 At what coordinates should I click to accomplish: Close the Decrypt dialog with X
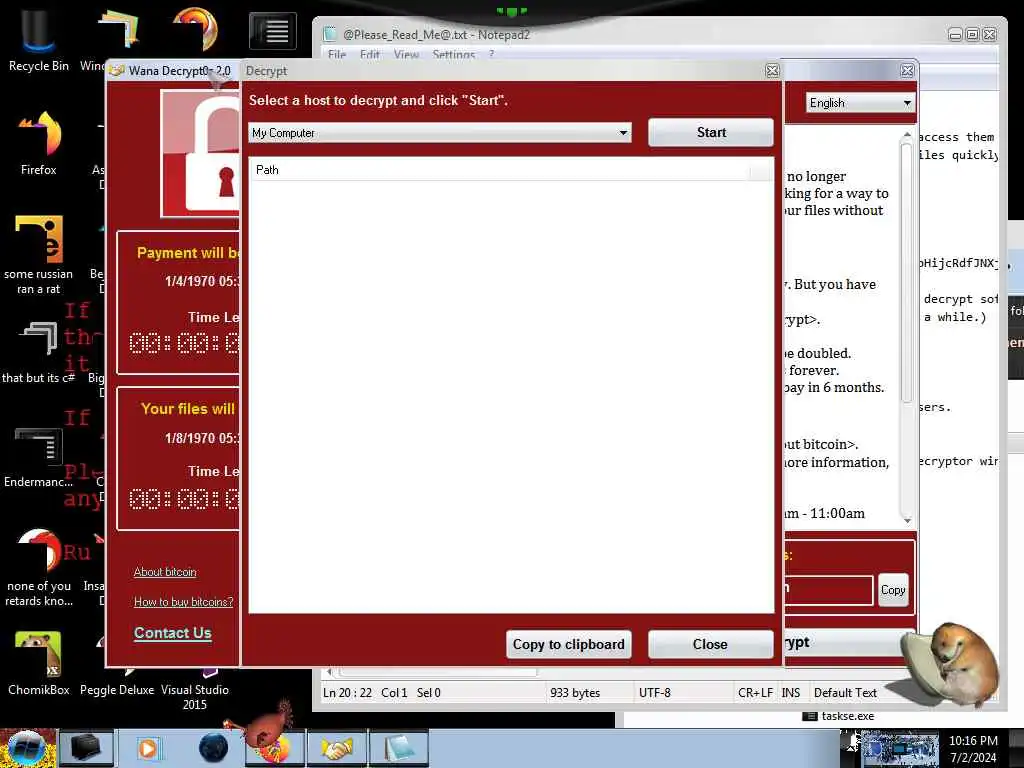coord(772,71)
